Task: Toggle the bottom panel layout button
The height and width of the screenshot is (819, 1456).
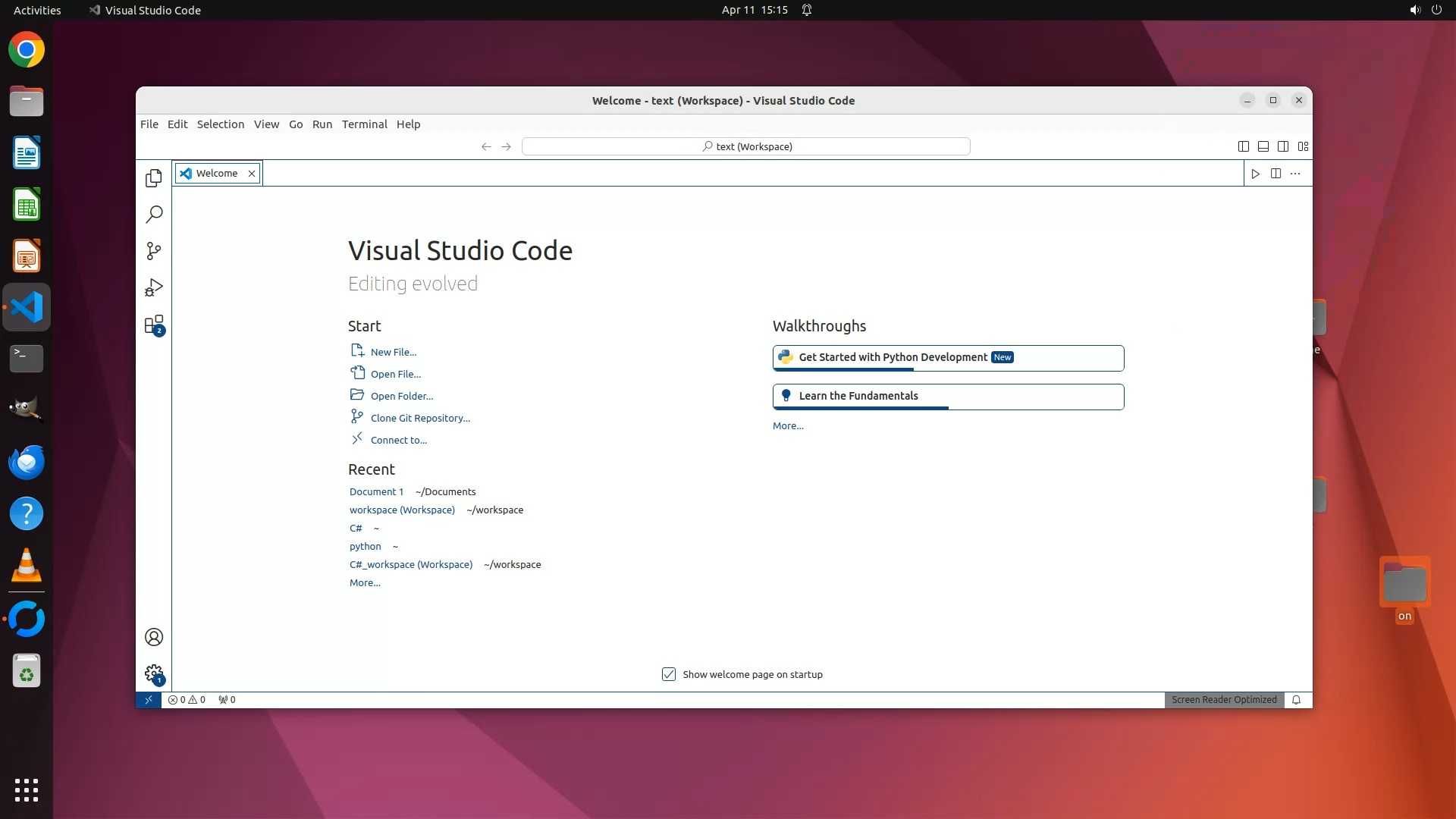Action: pos(1263,146)
